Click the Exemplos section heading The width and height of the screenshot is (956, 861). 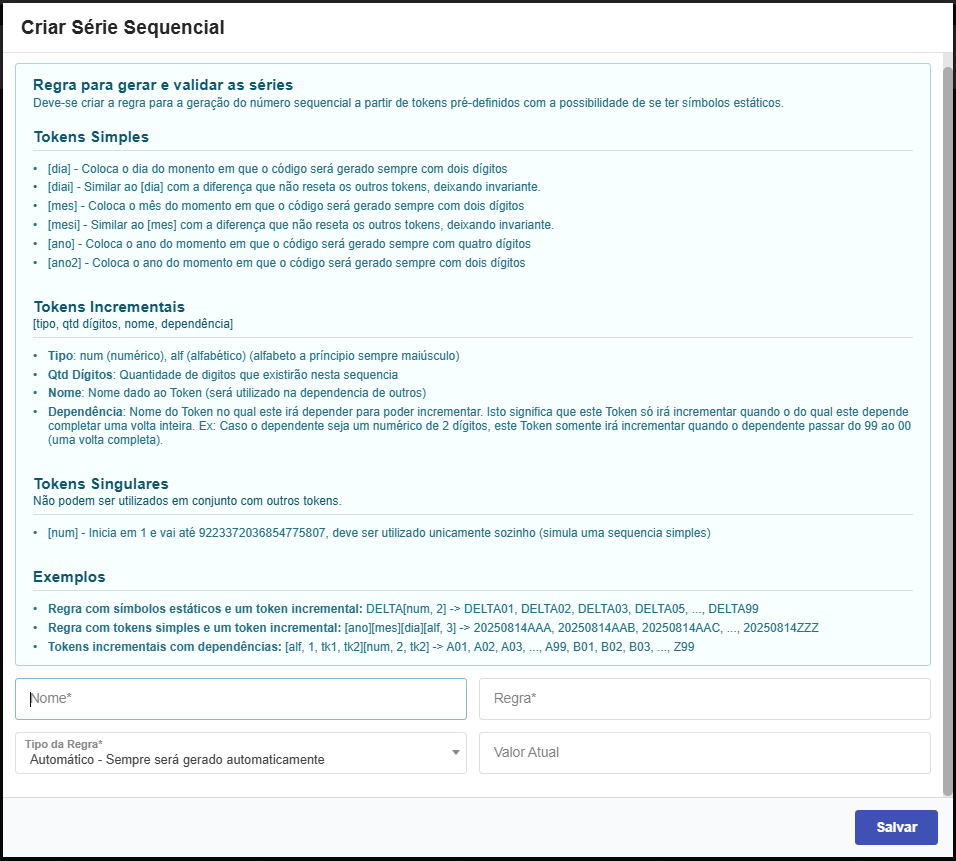[x=69, y=577]
